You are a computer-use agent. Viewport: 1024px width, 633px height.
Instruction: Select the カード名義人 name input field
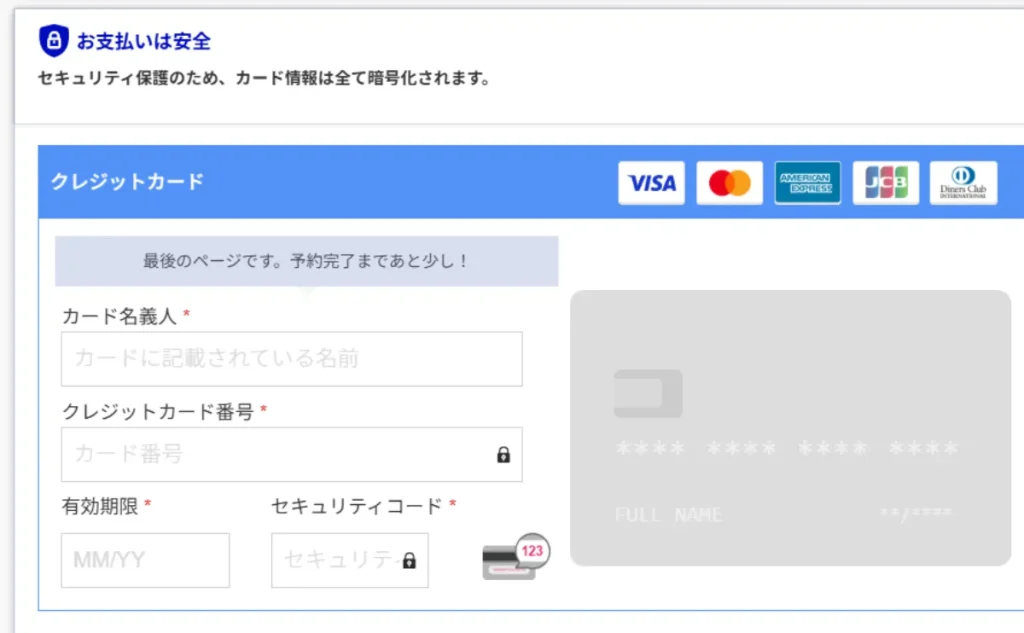click(291, 358)
